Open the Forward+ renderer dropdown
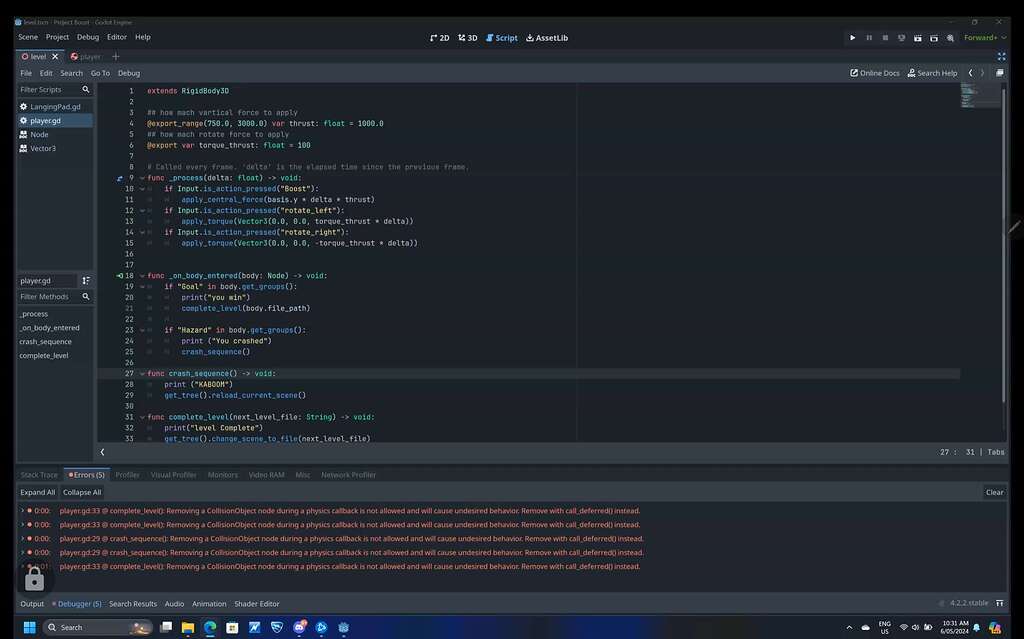Viewport: 1024px width, 639px height. pyautogui.click(x=984, y=37)
